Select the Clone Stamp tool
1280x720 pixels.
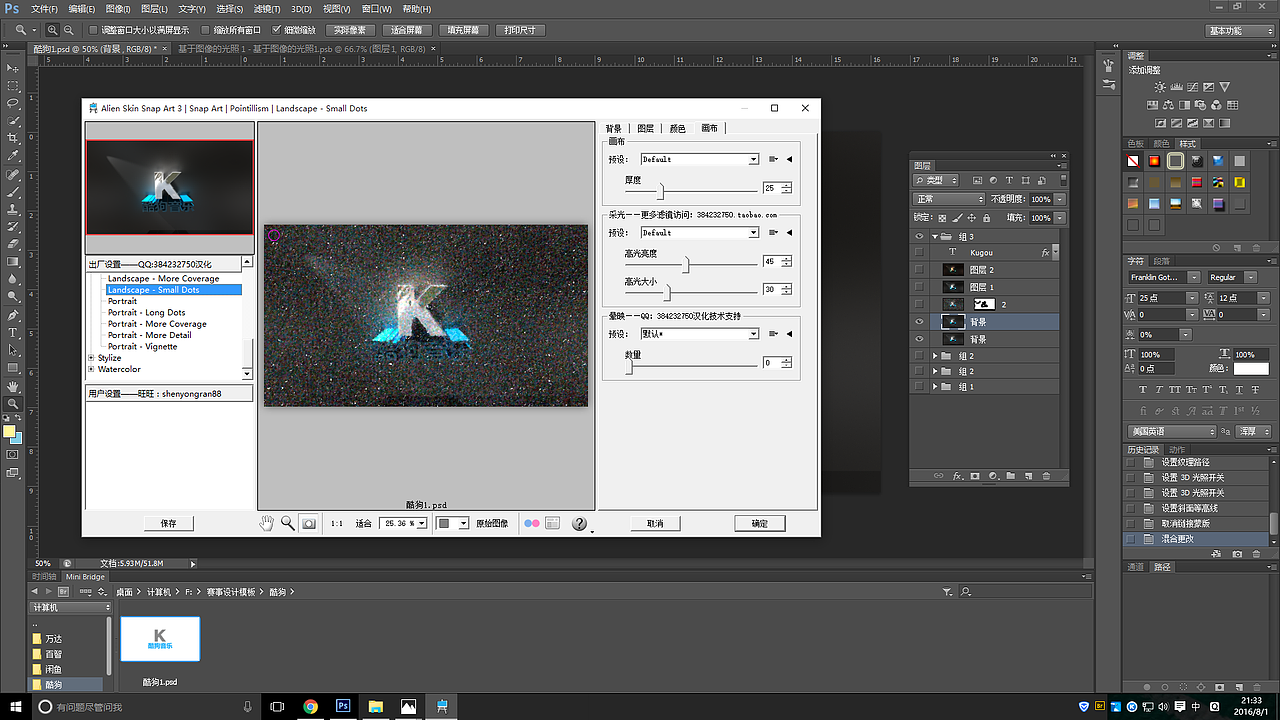14,209
